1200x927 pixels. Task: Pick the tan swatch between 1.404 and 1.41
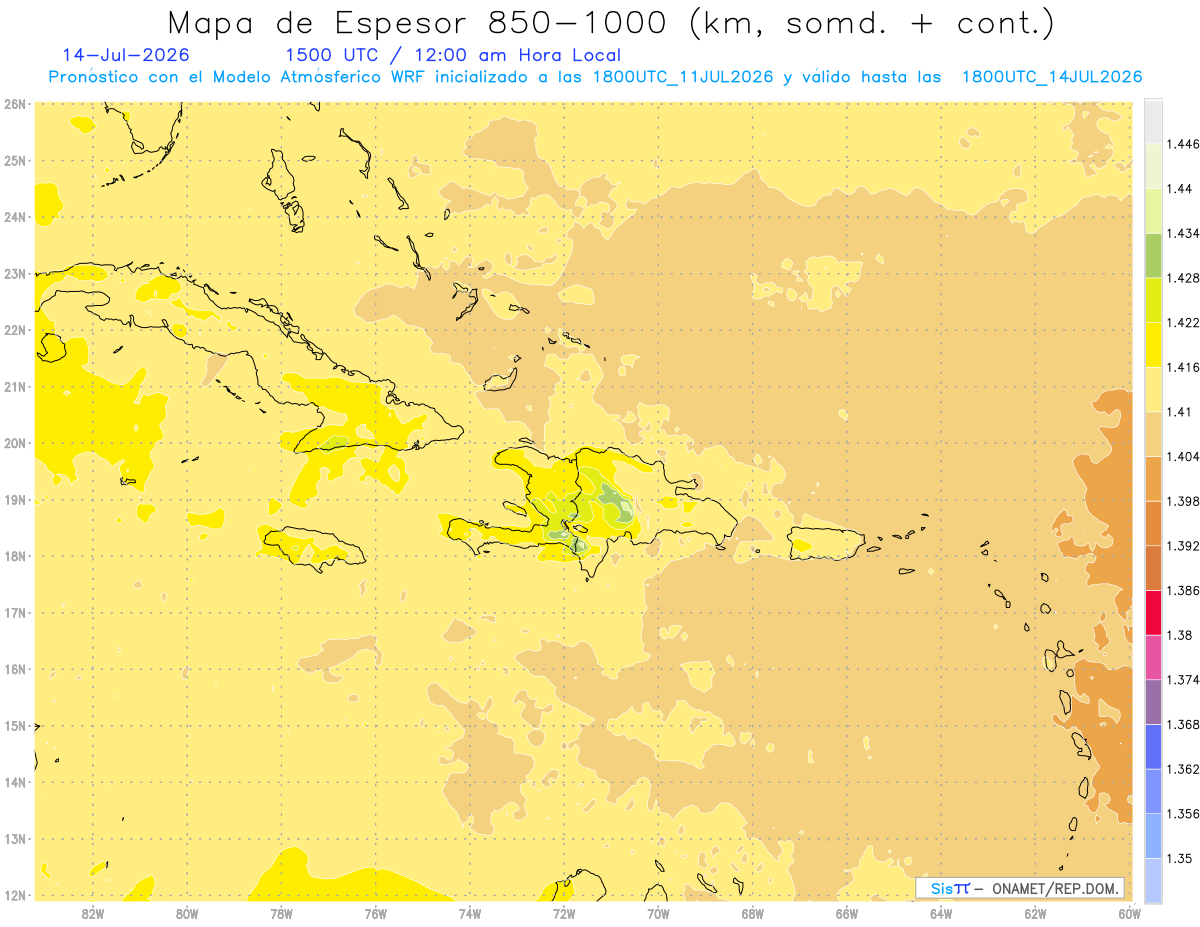click(x=1153, y=434)
